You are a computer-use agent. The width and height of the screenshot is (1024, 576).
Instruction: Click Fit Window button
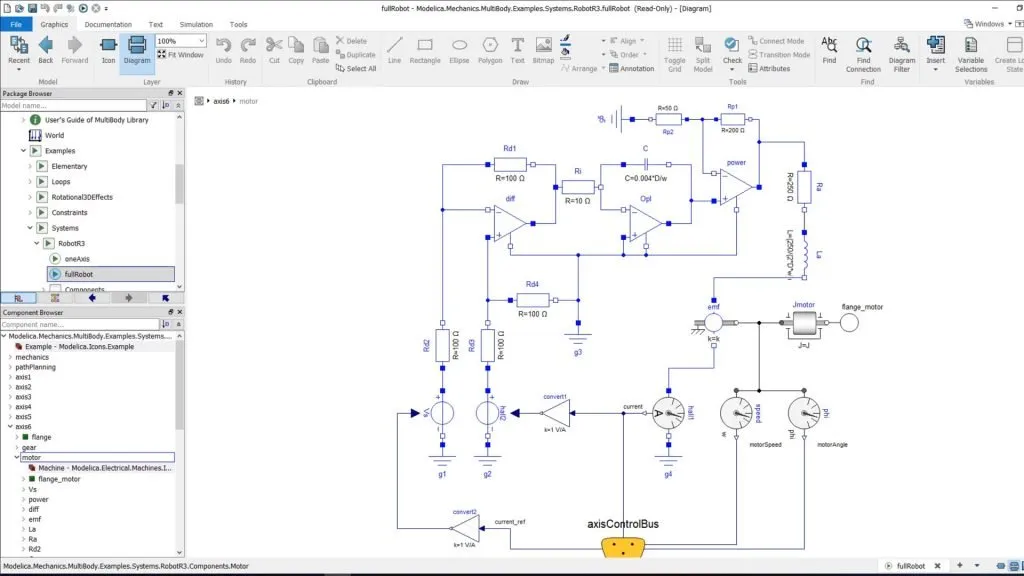[x=180, y=55]
